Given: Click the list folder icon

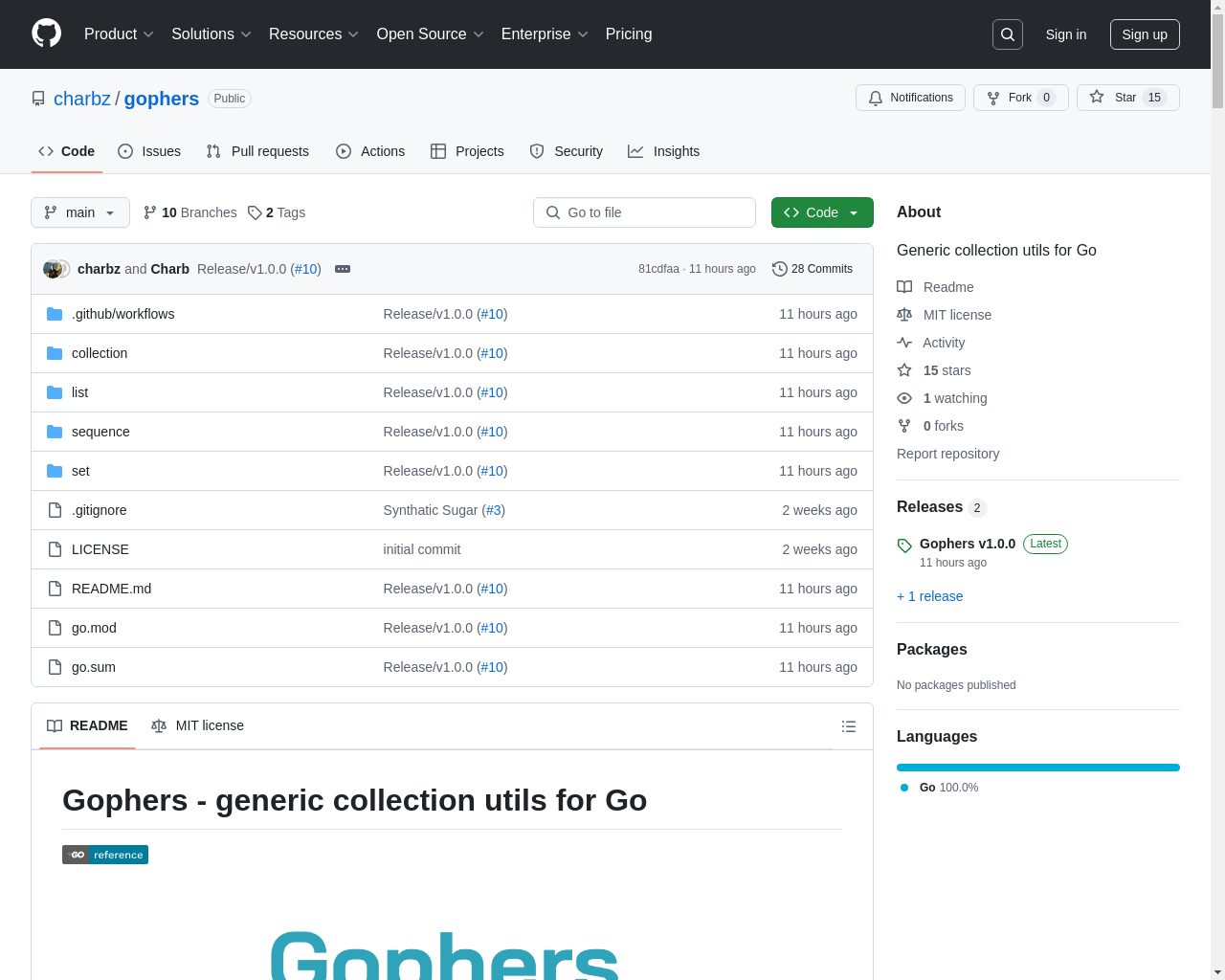Looking at the screenshot, I should (x=55, y=392).
